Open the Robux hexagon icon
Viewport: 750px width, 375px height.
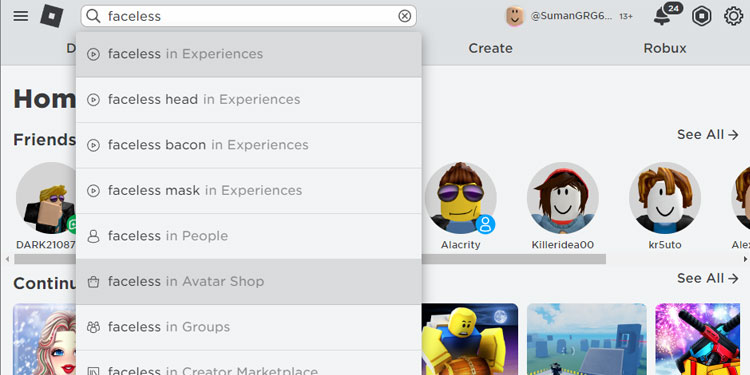pyautogui.click(x=701, y=16)
